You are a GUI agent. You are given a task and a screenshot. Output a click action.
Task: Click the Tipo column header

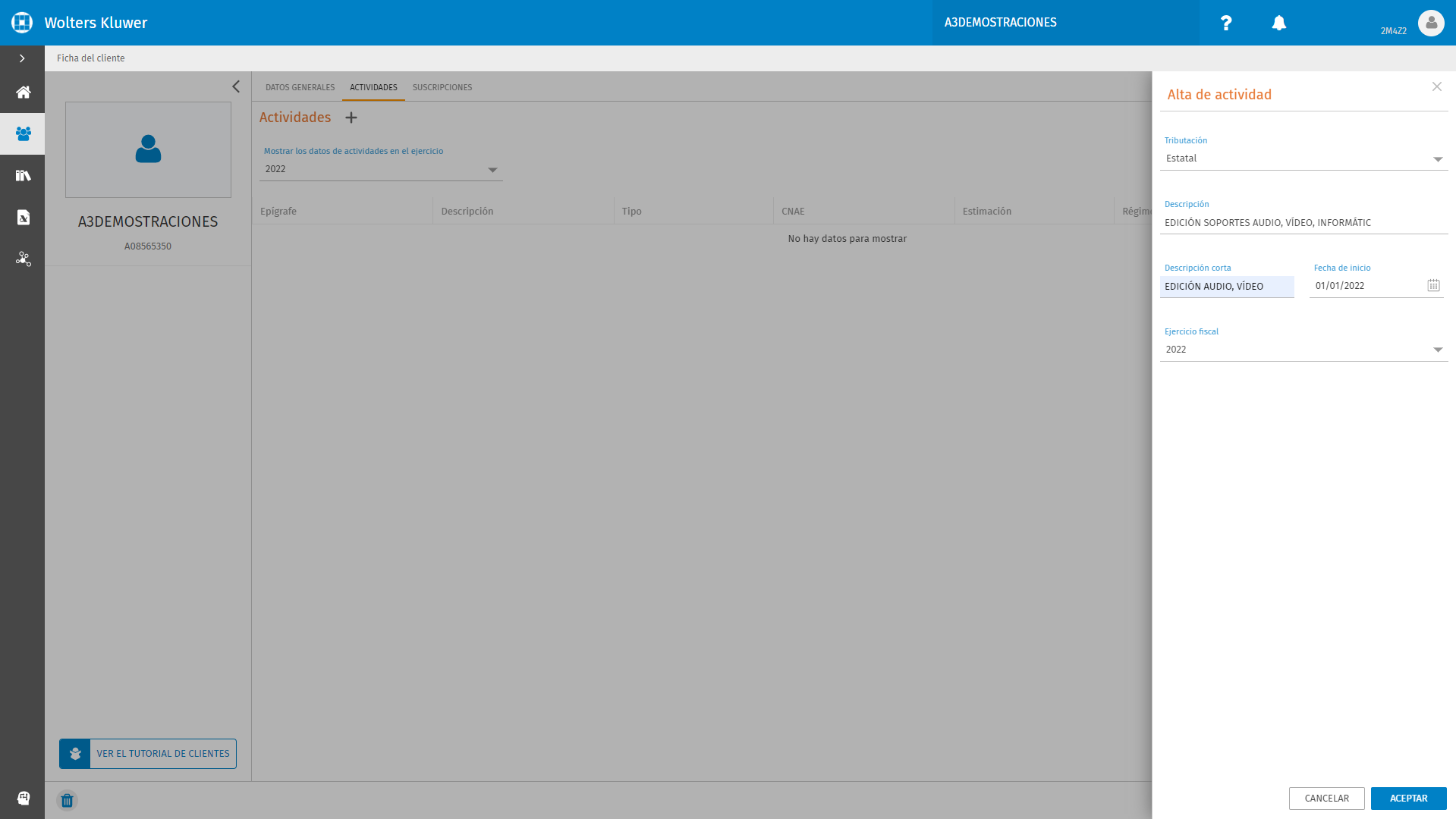click(x=693, y=211)
